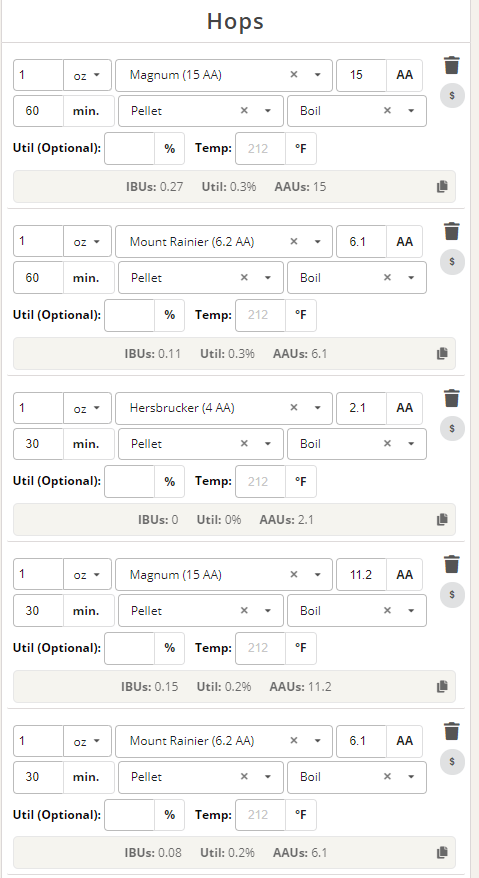The height and width of the screenshot is (878, 479).
Task: Copy the Hersbrucker hop stats row
Action: click(x=442, y=520)
